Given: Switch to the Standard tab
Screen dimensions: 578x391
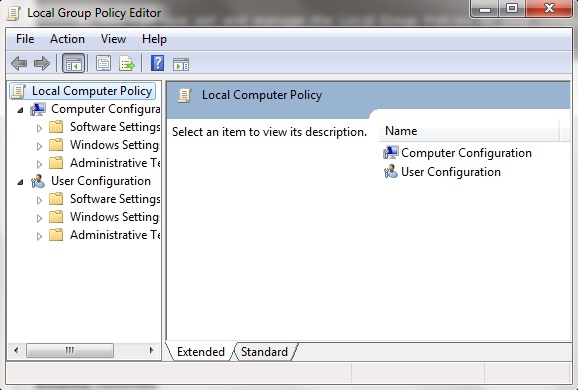Looking at the screenshot, I should 264,352.
